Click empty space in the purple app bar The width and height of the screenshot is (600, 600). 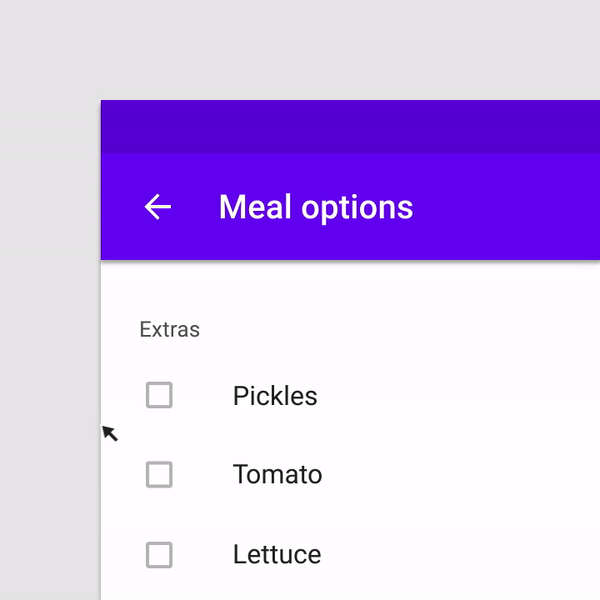(x=510, y=207)
